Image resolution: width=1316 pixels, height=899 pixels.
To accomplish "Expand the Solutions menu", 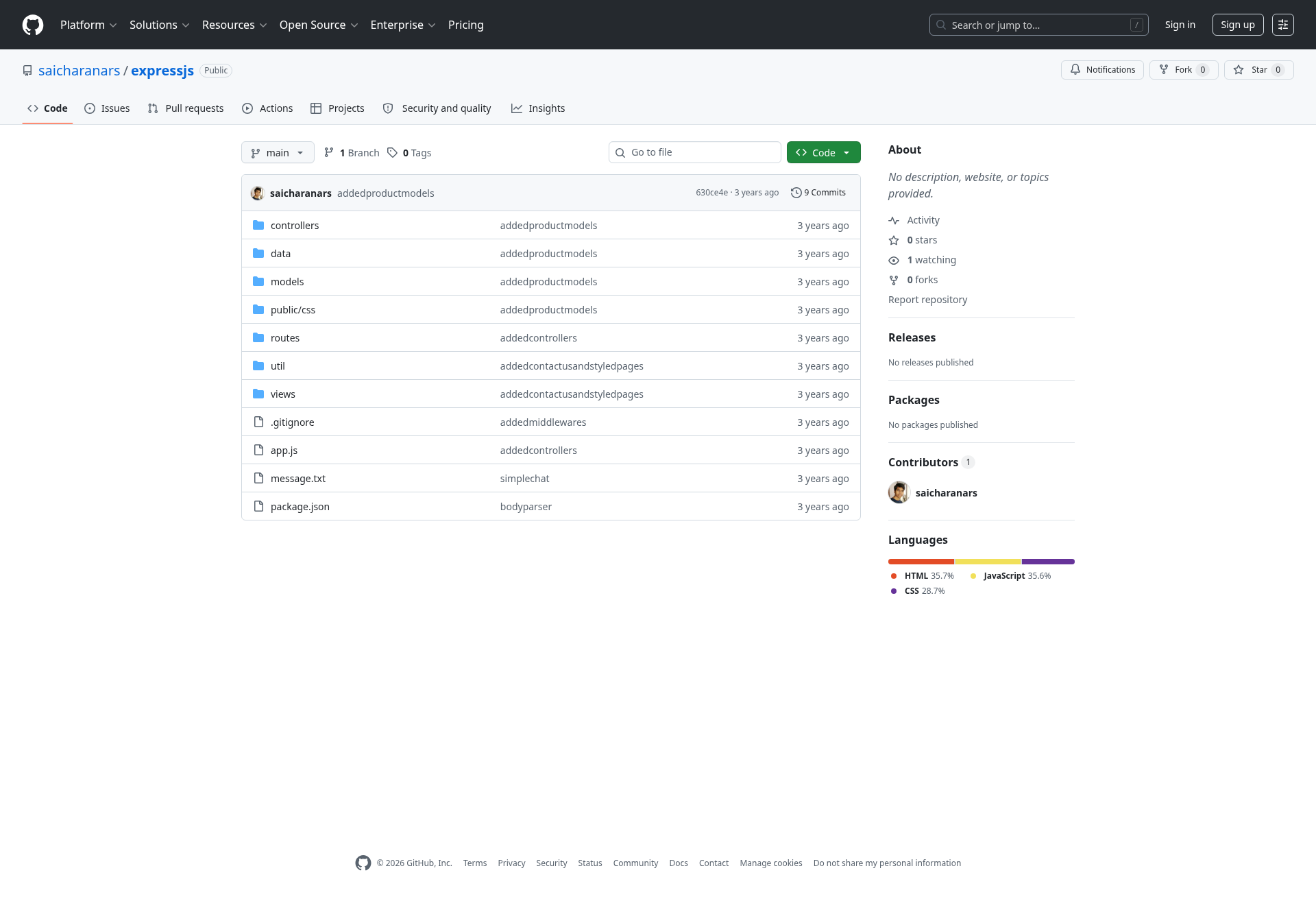I will [159, 25].
